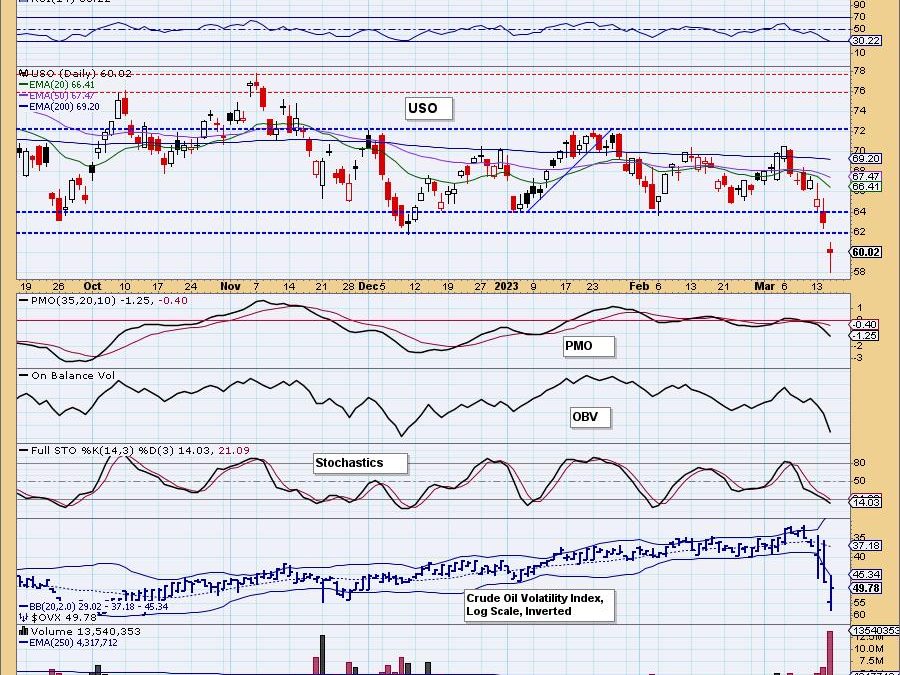Click the Dec date axis label
The image size is (900, 675).
click(x=366, y=286)
